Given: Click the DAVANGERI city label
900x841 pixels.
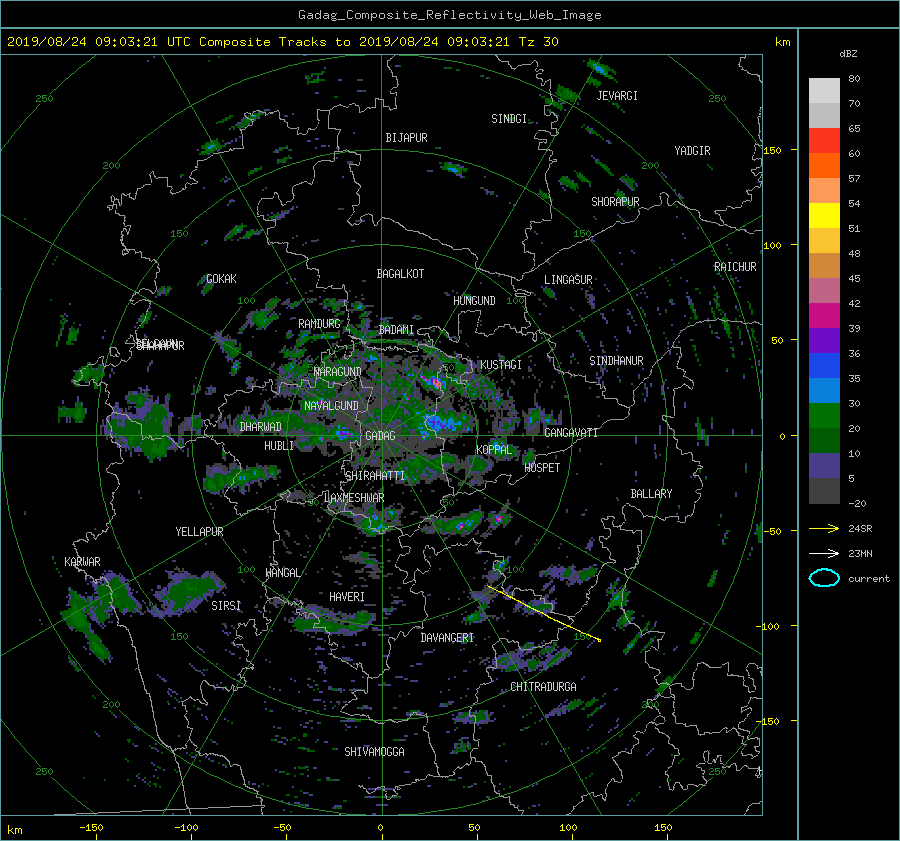Looking at the screenshot, I should click(447, 638).
